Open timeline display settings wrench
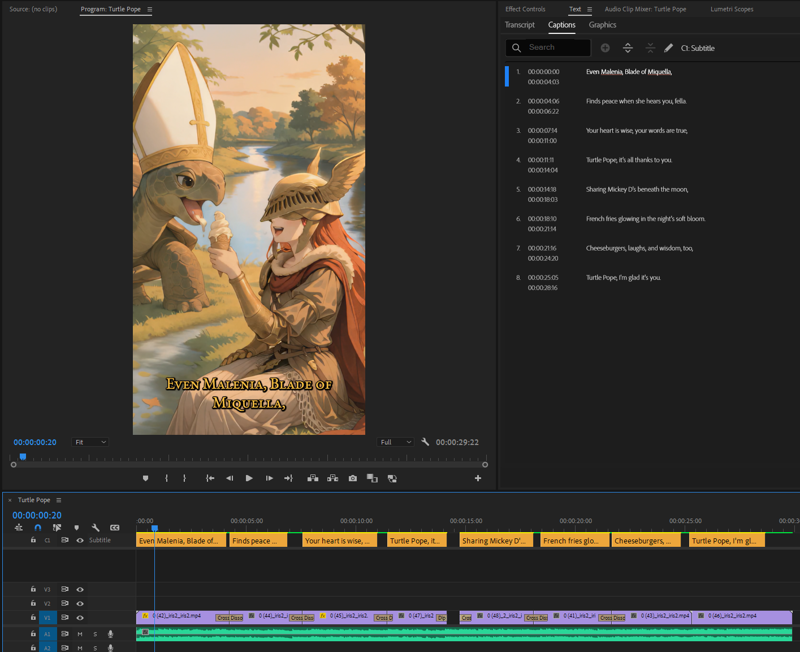Screen dimensions: 800x652 95,528
